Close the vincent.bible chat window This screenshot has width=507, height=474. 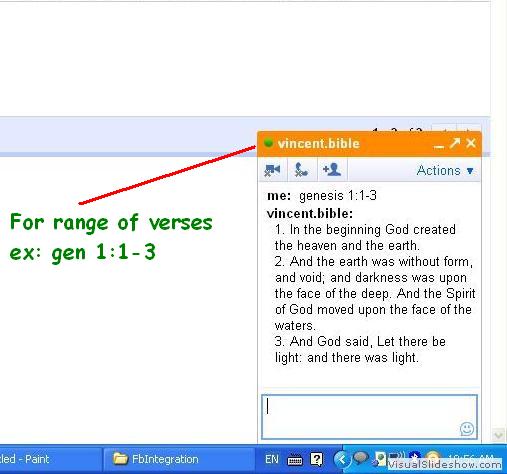tap(471, 143)
